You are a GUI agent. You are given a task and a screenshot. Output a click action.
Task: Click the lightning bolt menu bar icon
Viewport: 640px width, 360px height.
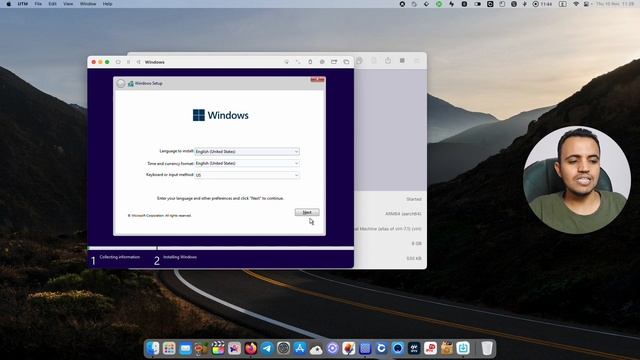click(451, 4)
